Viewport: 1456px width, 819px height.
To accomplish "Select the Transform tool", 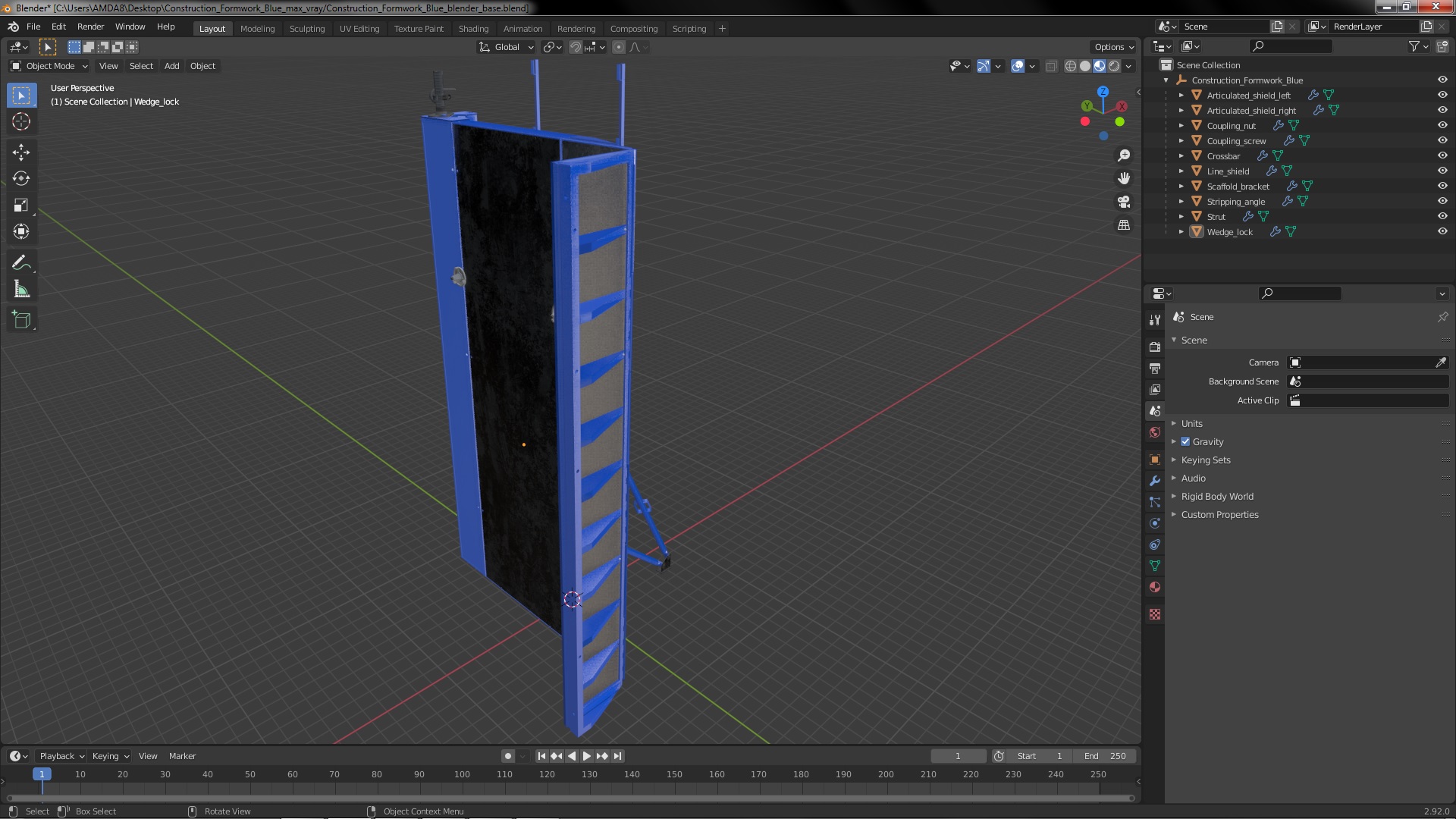I will [x=21, y=232].
